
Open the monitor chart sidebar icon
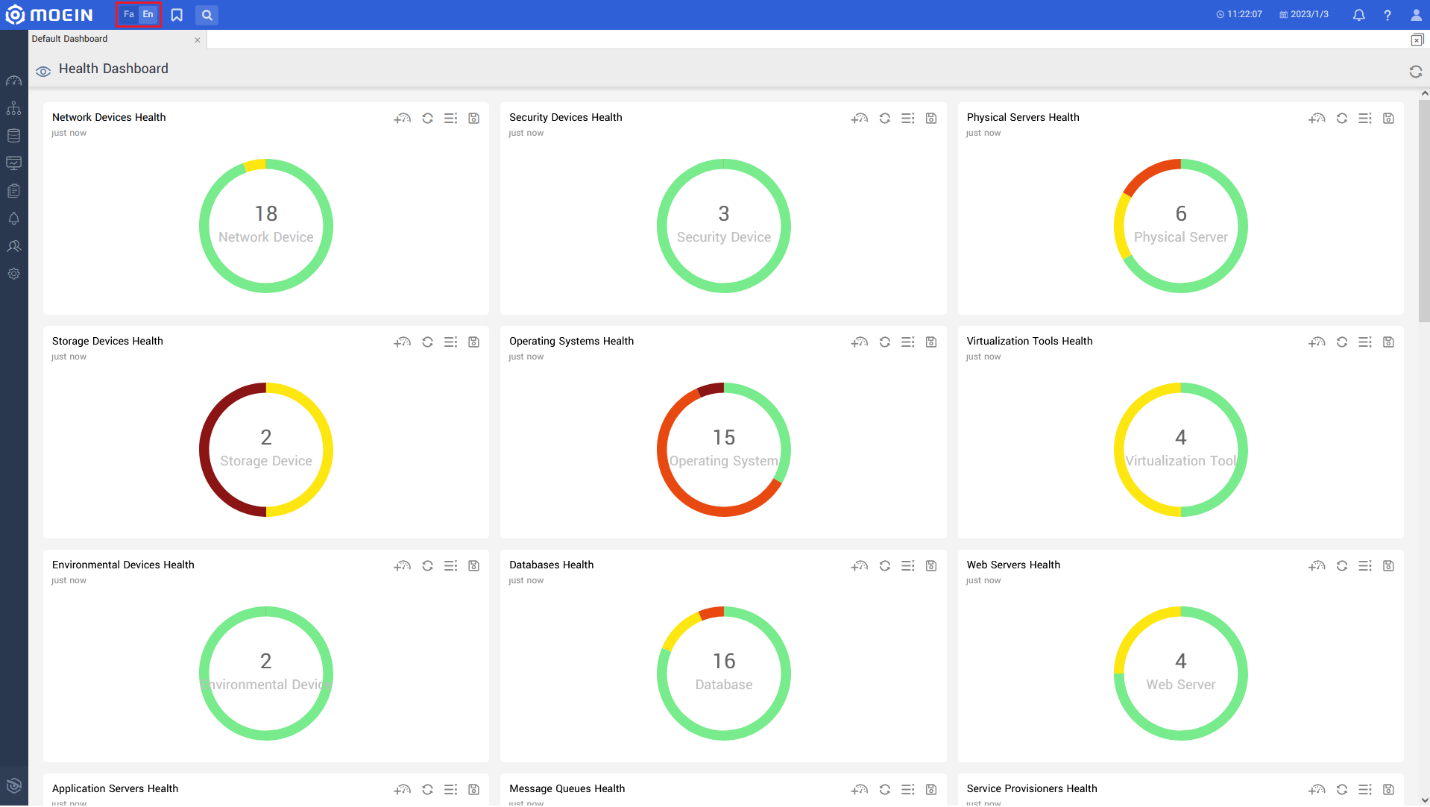[x=14, y=163]
